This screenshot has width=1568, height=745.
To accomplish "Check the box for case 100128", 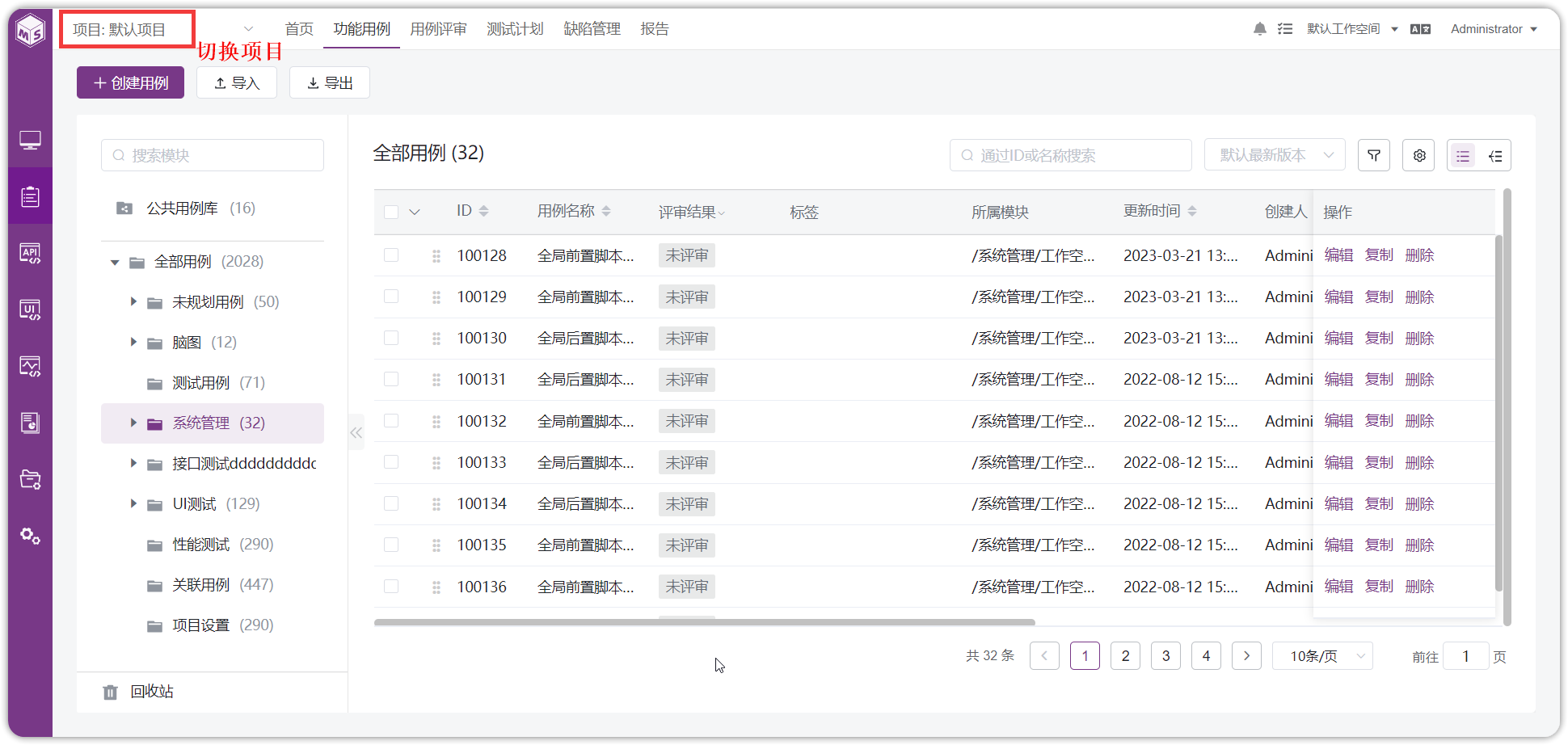I will tap(391, 255).
